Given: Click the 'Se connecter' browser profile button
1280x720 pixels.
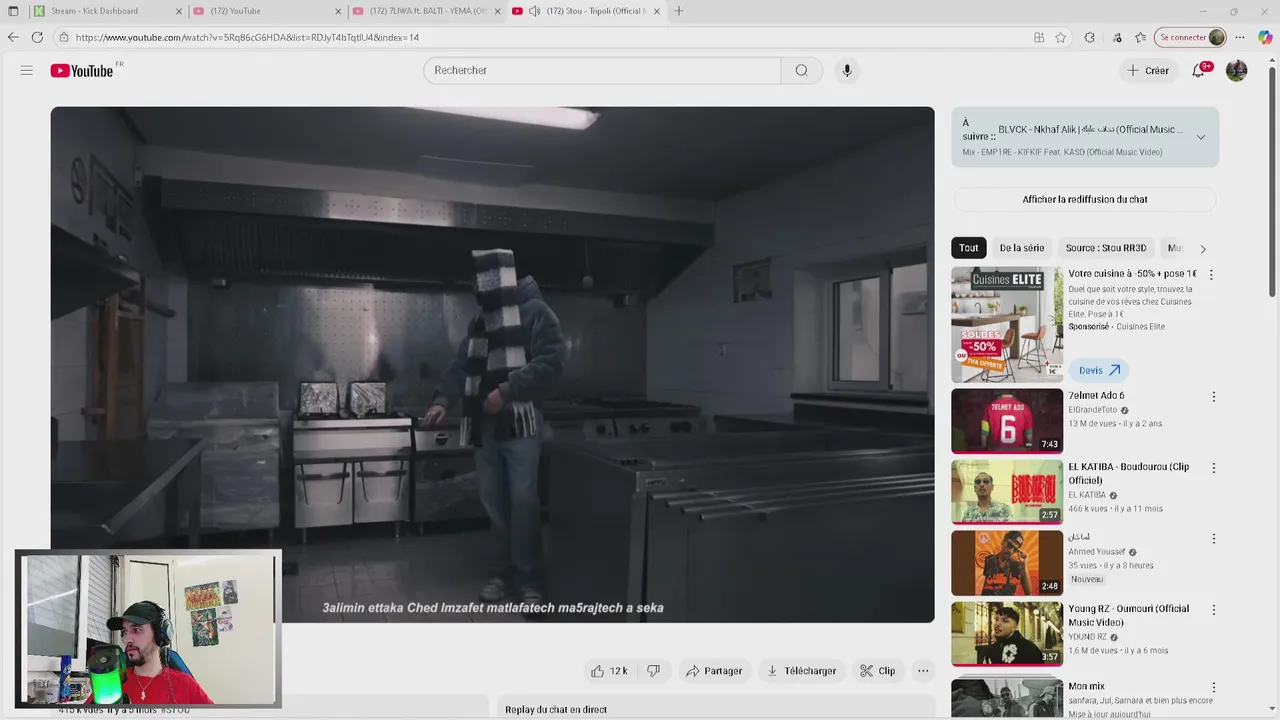Looking at the screenshot, I should click(1191, 38).
